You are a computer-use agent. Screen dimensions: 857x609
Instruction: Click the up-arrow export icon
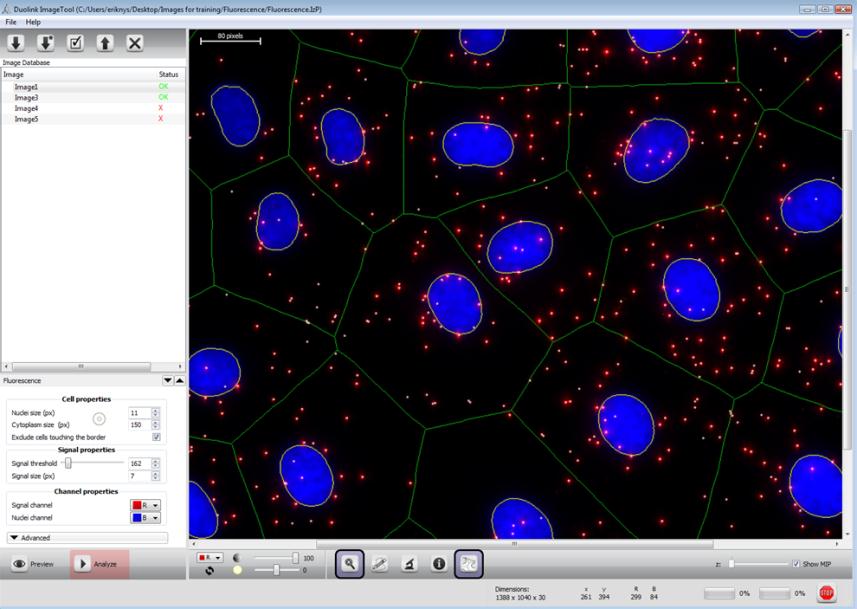[105, 43]
